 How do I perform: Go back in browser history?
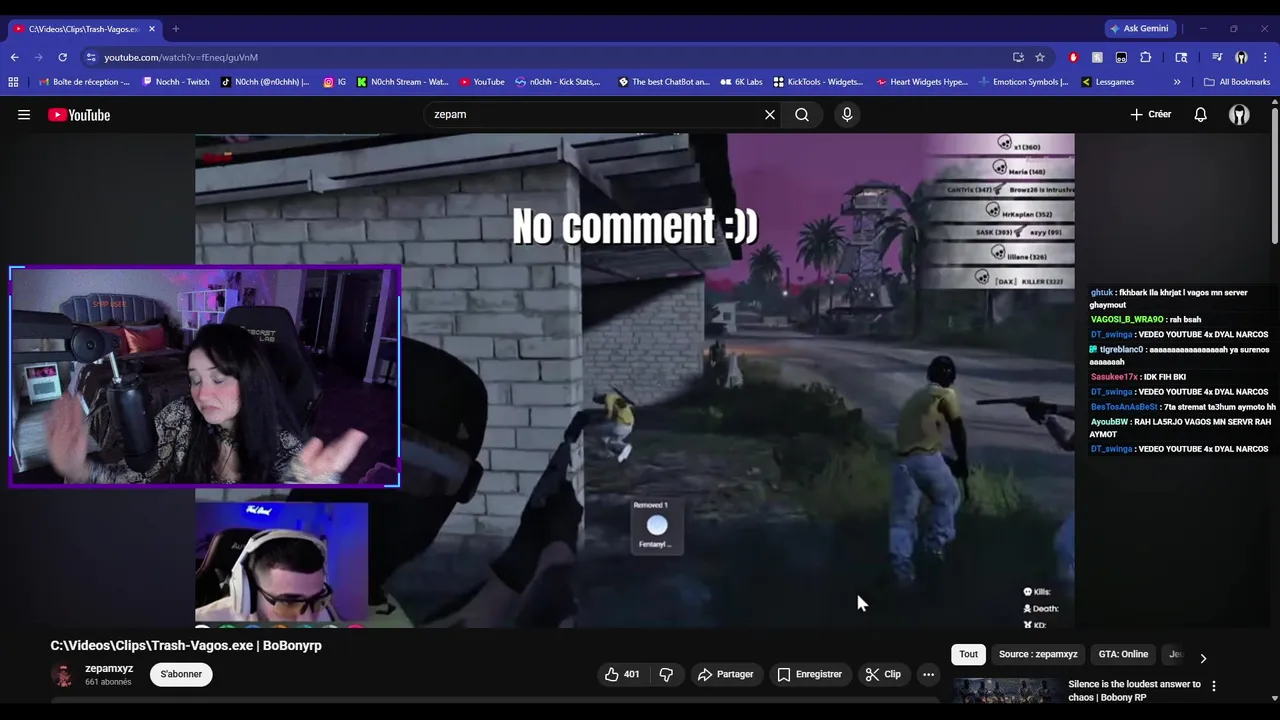(x=14, y=57)
